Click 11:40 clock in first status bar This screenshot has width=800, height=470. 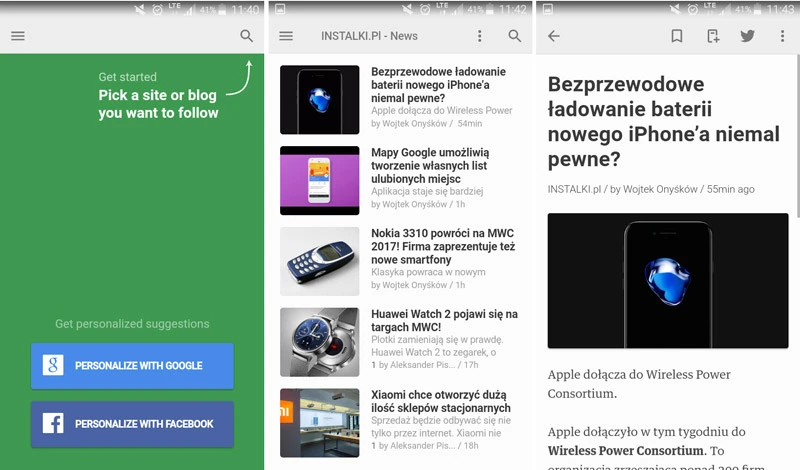point(245,10)
